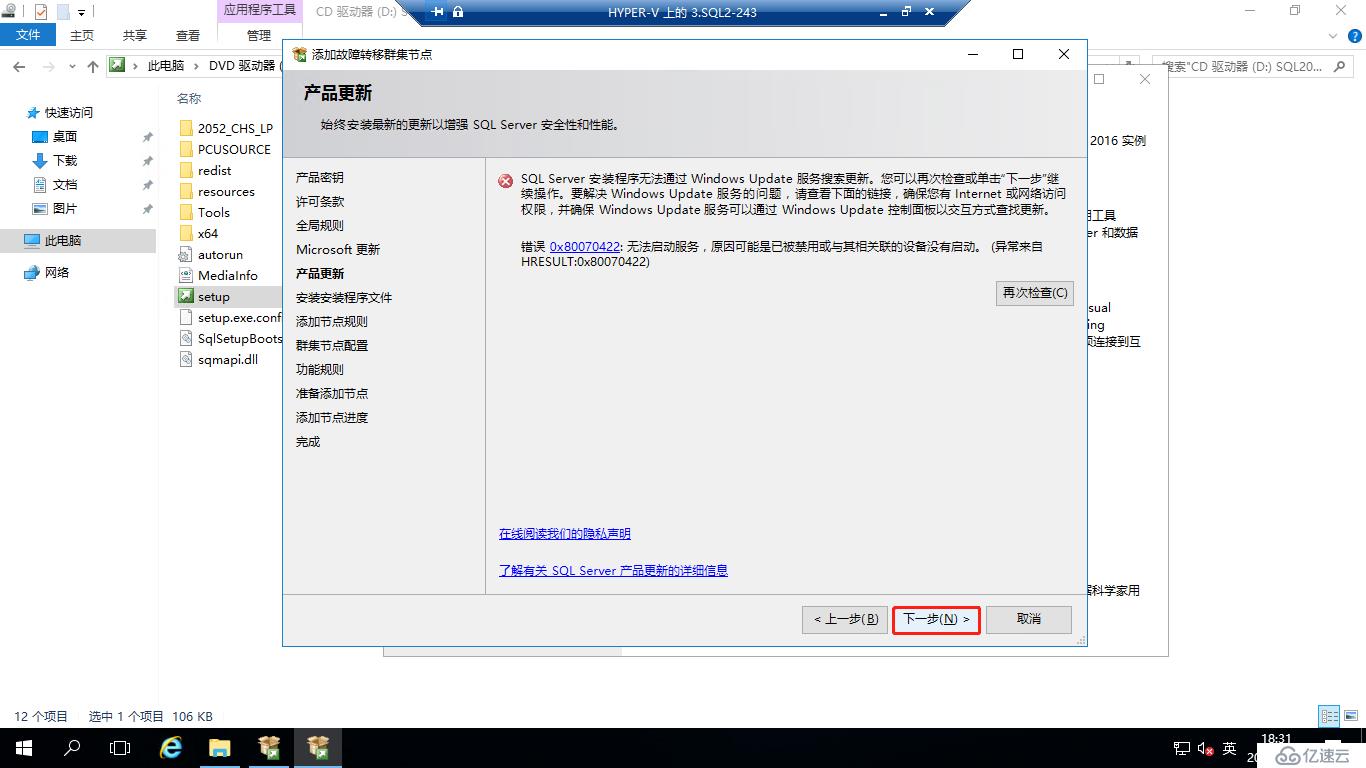Switch to 共享 ribbon tab
Screen dimensions: 1366x768
coord(135,35)
